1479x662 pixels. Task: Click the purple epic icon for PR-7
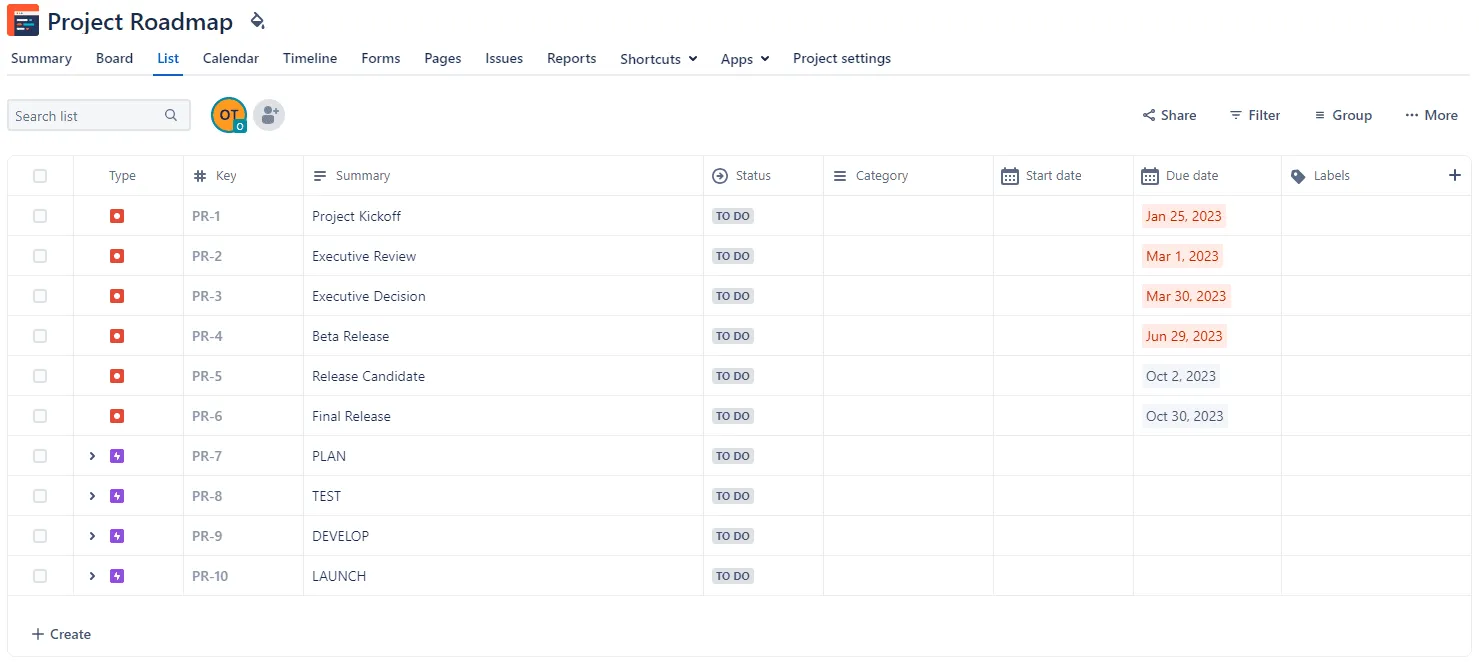point(117,456)
